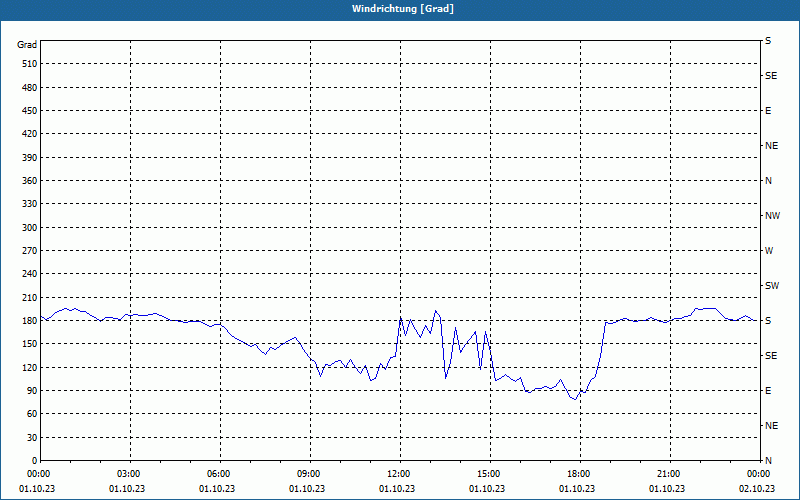Select the 06:00 time axis label
800x500 pixels.
click(x=220, y=474)
